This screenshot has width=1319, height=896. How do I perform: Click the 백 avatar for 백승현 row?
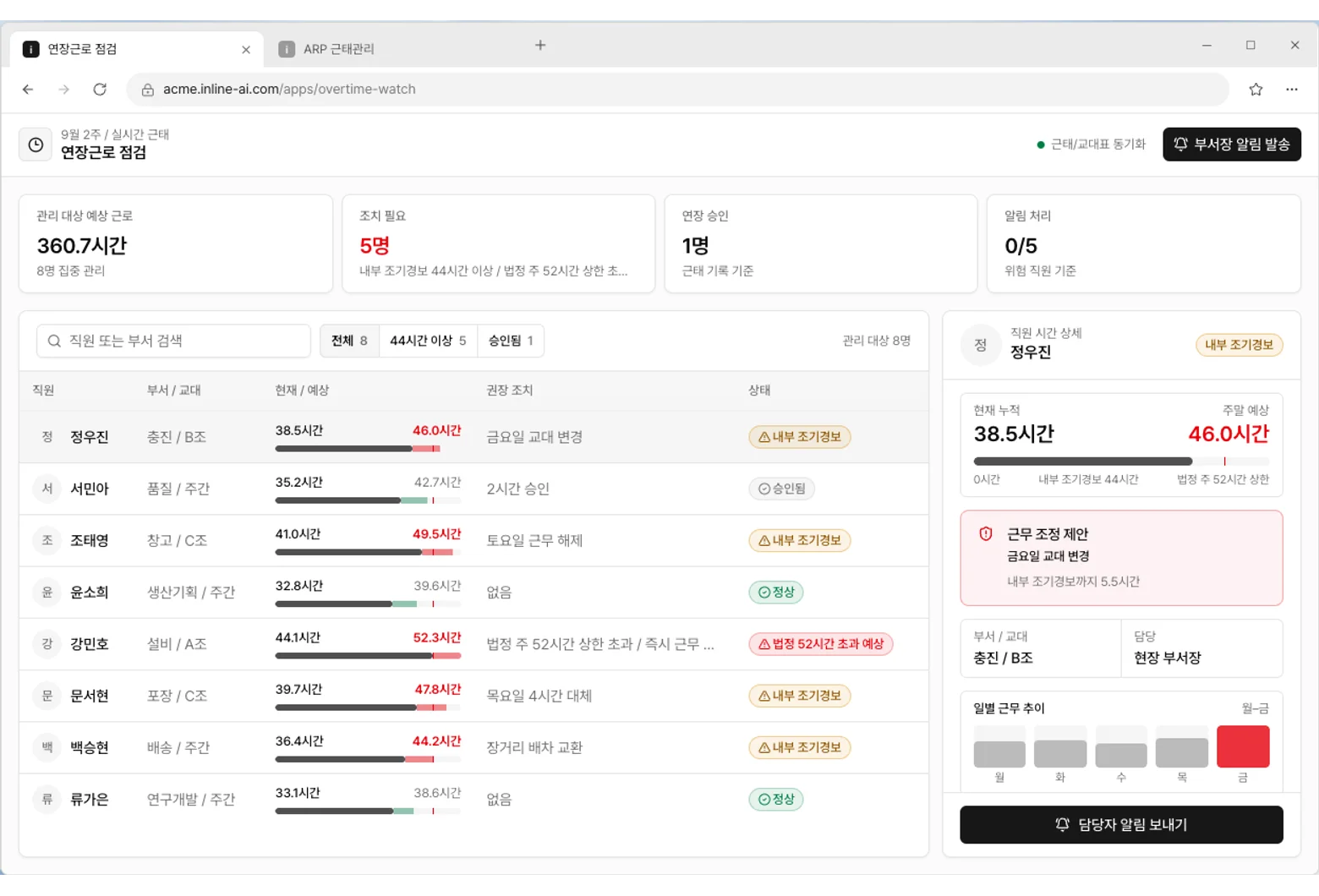click(x=47, y=747)
